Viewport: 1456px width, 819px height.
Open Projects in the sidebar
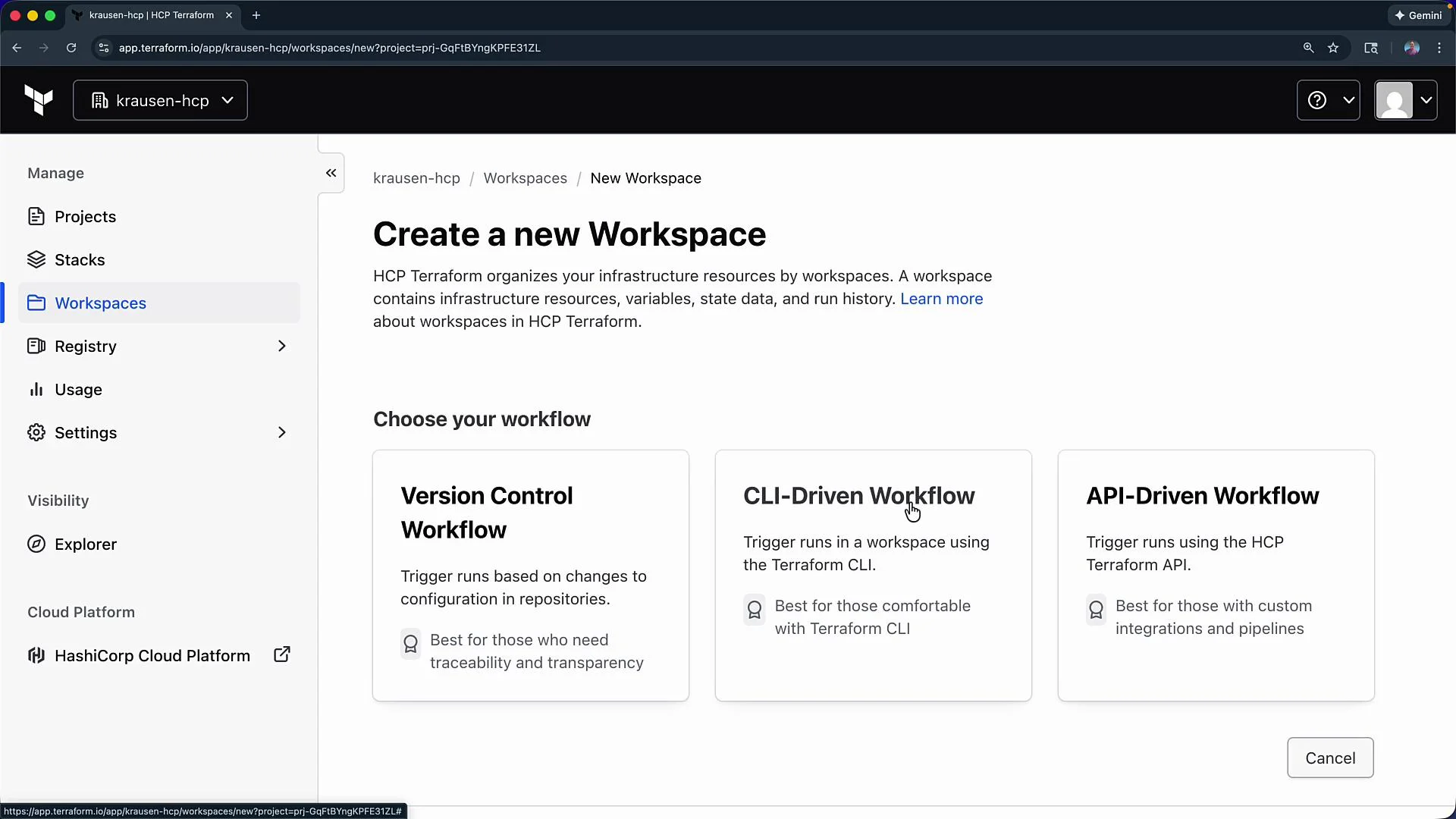coord(159,217)
